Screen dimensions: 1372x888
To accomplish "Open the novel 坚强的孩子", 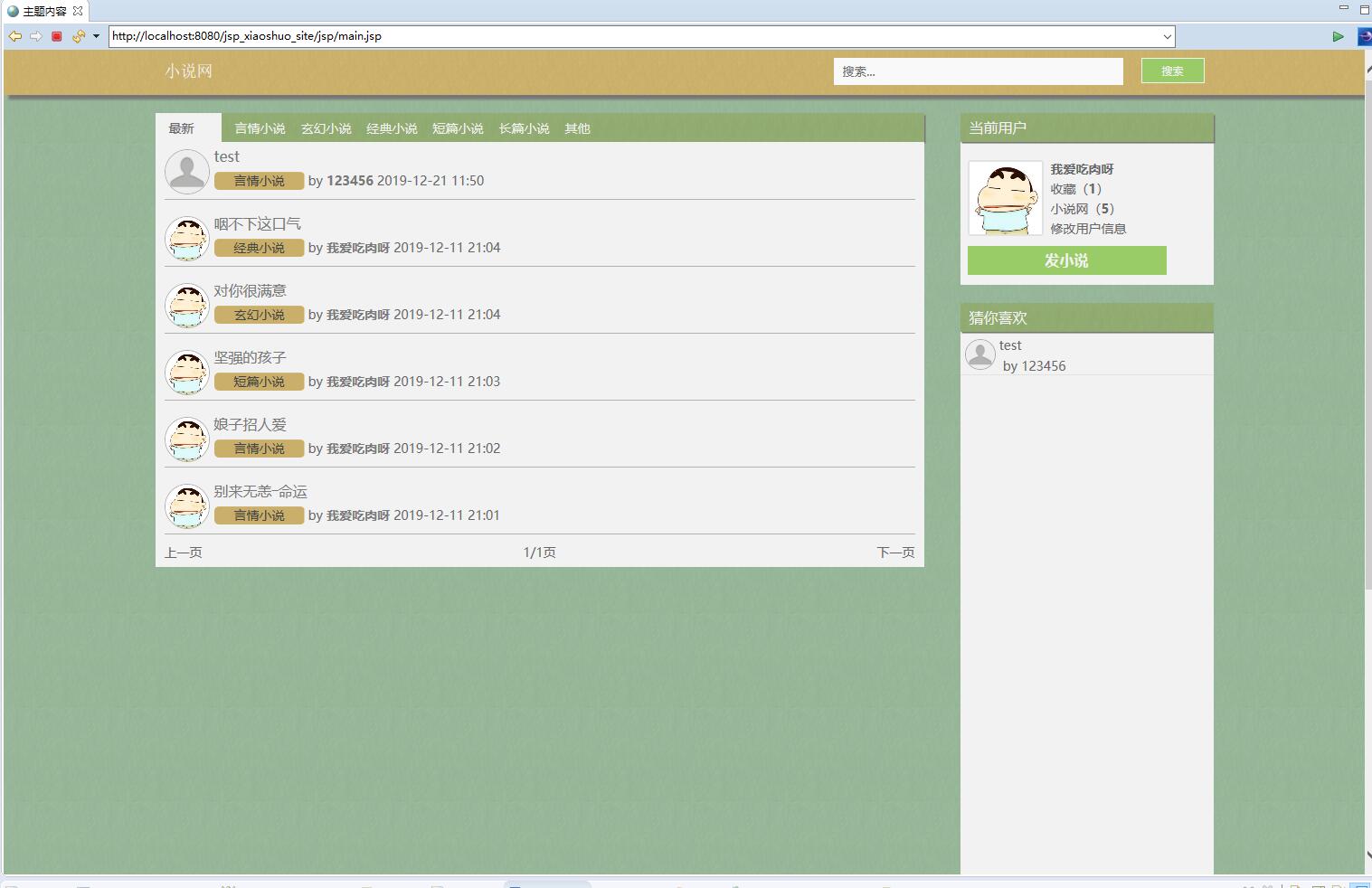I will pyautogui.click(x=250, y=357).
